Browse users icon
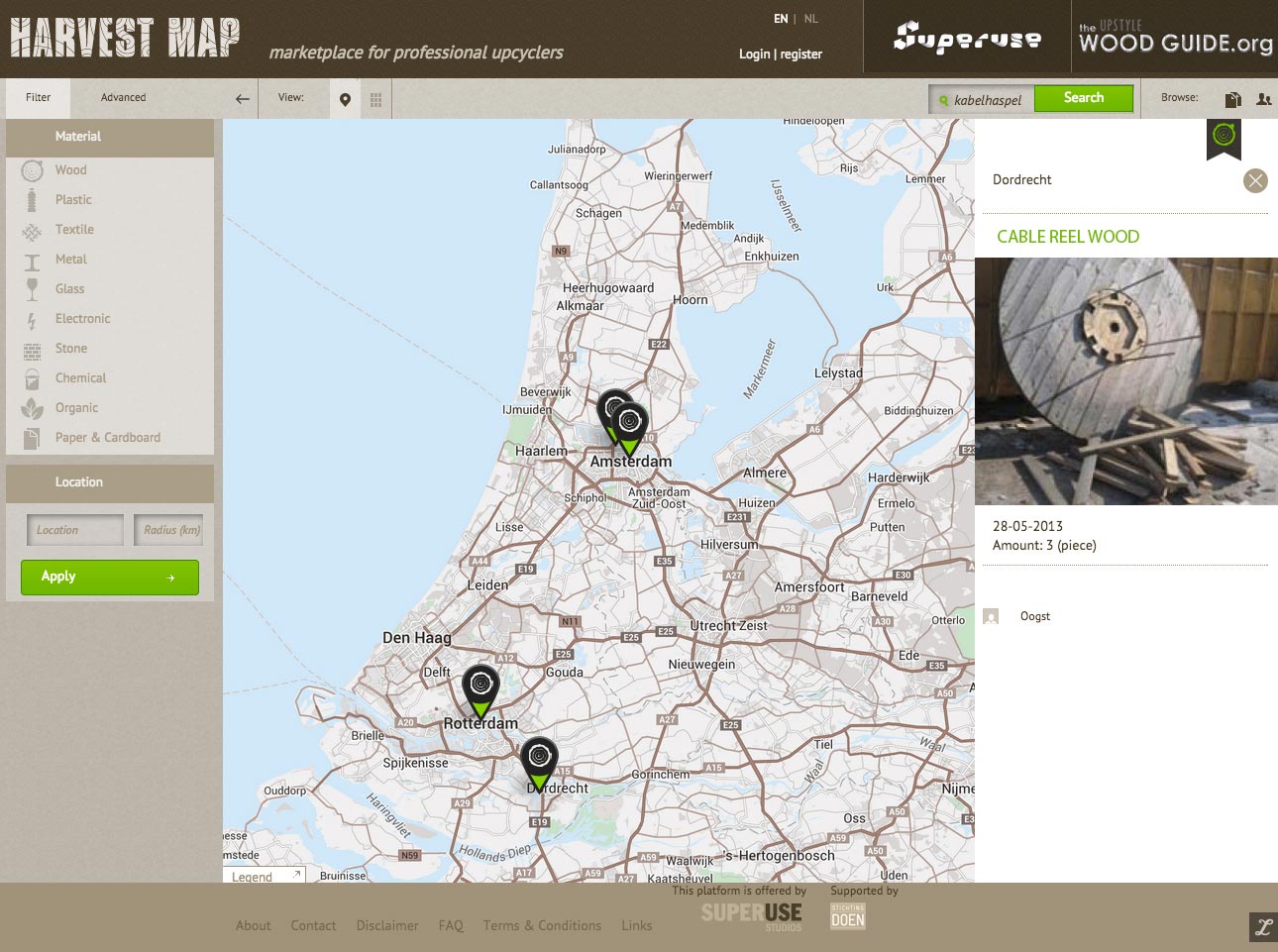 click(1263, 99)
